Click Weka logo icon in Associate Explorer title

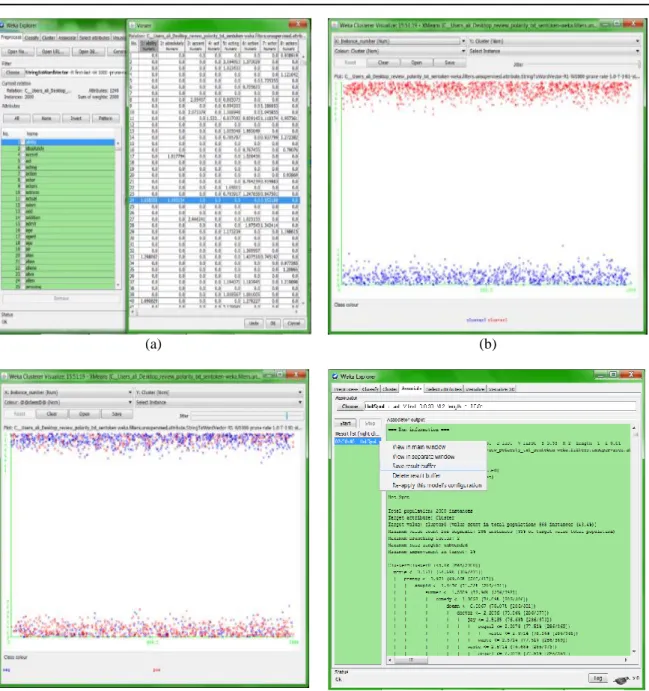click(x=335, y=376)
